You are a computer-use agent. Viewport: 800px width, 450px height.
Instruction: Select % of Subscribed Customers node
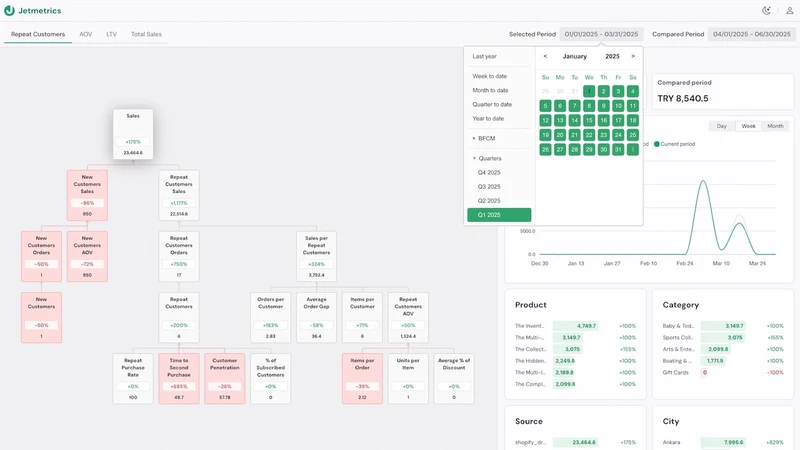pyautogui.click(x=270, y=379)
